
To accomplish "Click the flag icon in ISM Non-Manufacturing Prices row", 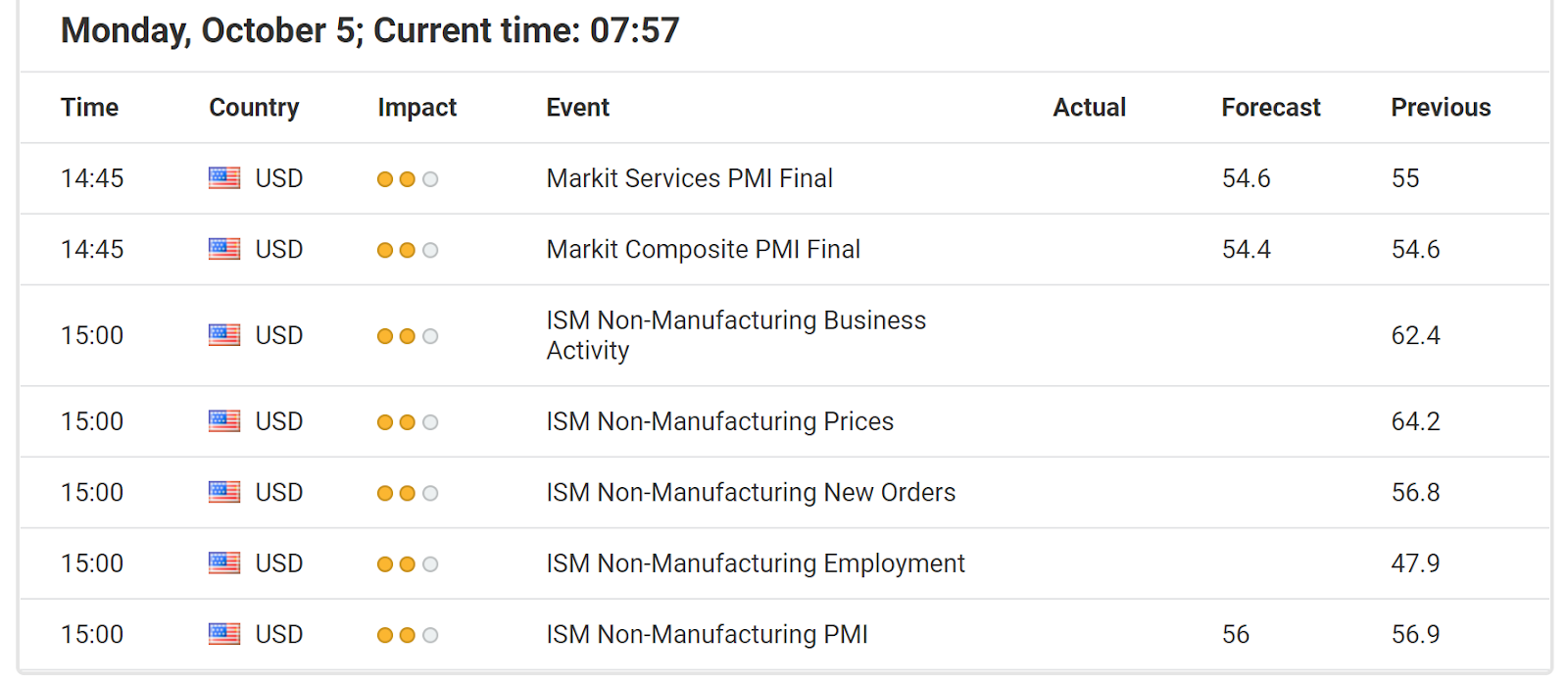I will coord(224,421).
